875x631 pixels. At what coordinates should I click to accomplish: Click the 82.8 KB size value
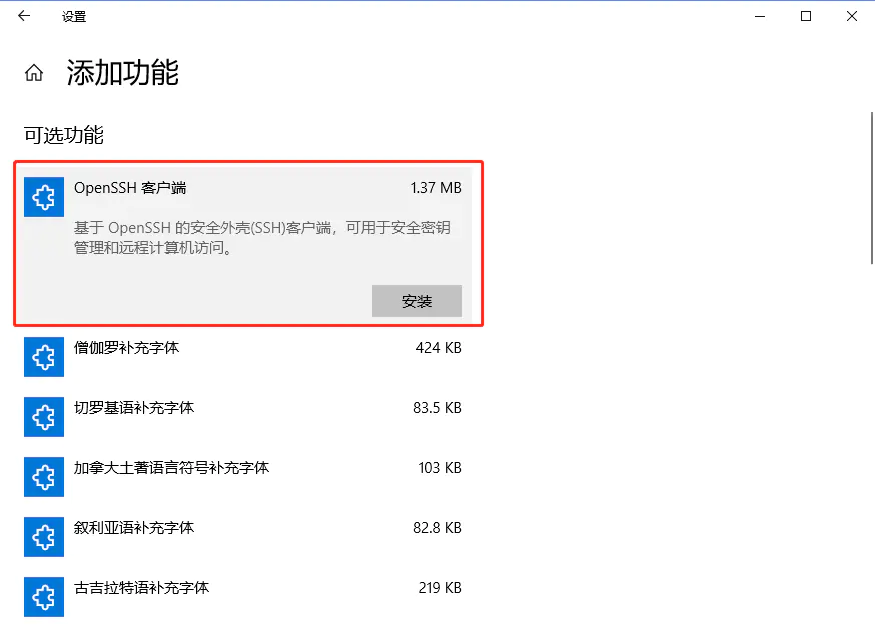click(438, 528)
